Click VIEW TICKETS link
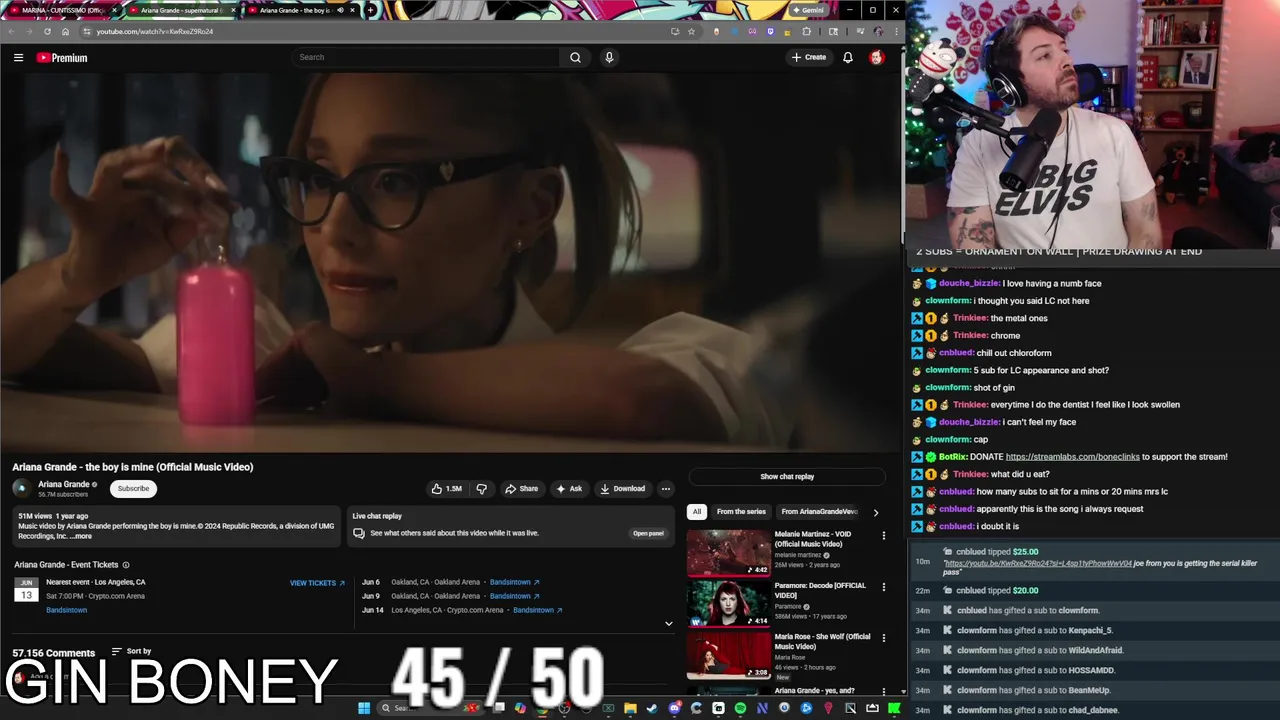Image resolution: width=1280 pixels, height=720 pixels. coord(317,583)
